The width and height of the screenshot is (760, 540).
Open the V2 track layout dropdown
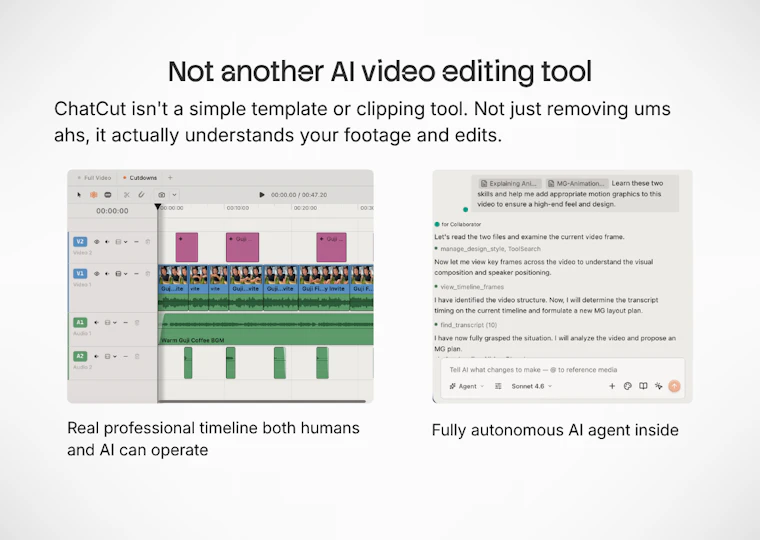pyautogui.click(x=121, y=241)
